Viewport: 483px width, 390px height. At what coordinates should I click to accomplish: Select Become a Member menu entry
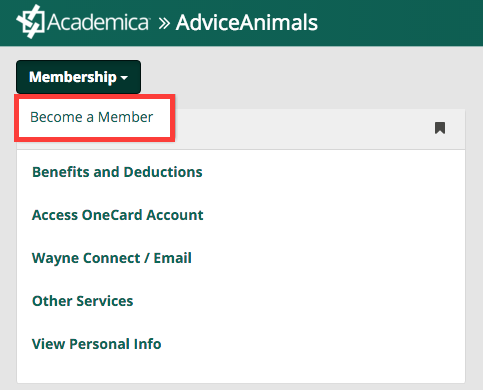pos(95,118)
